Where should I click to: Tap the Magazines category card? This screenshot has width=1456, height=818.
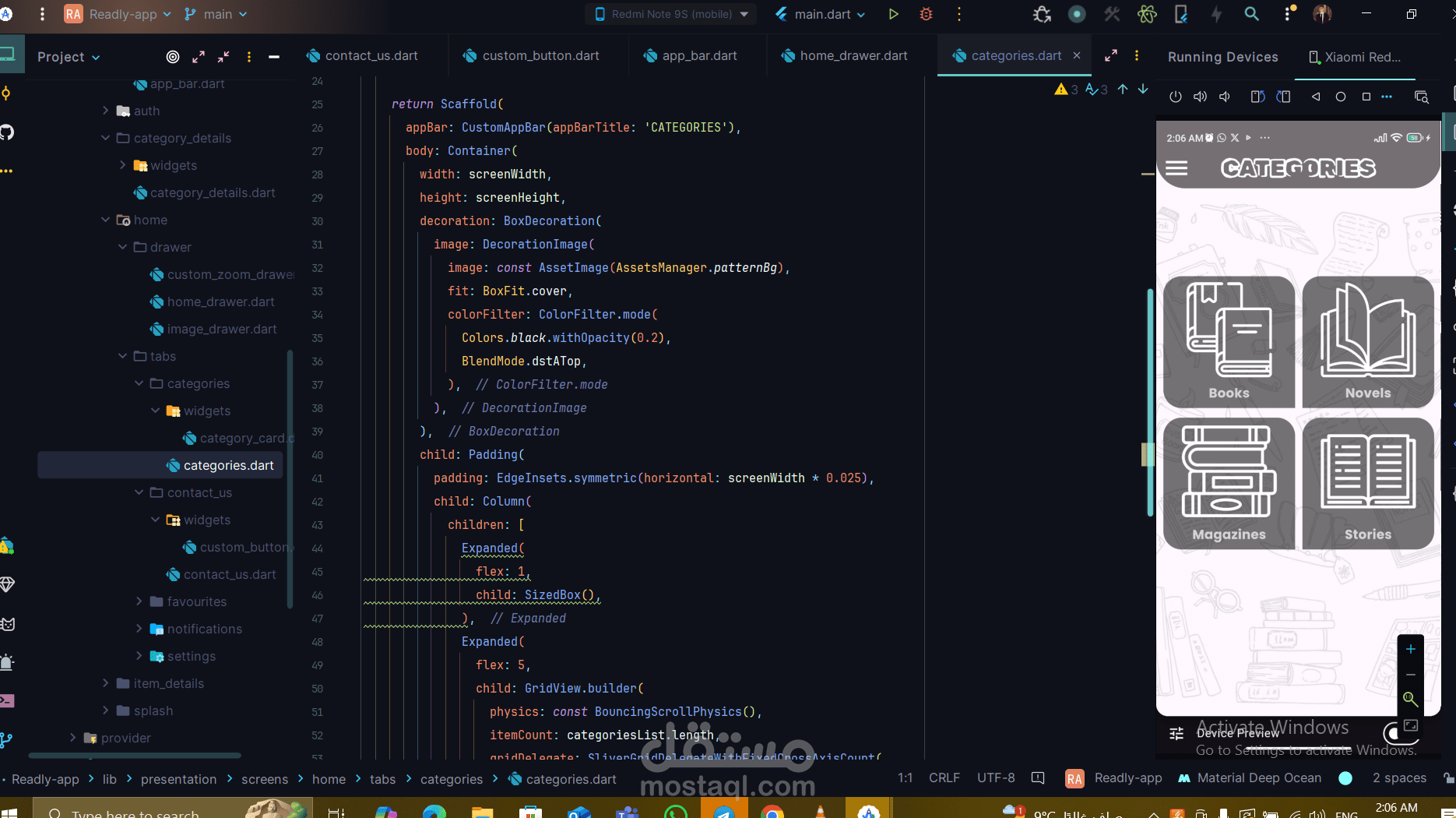click(1229, 483)
